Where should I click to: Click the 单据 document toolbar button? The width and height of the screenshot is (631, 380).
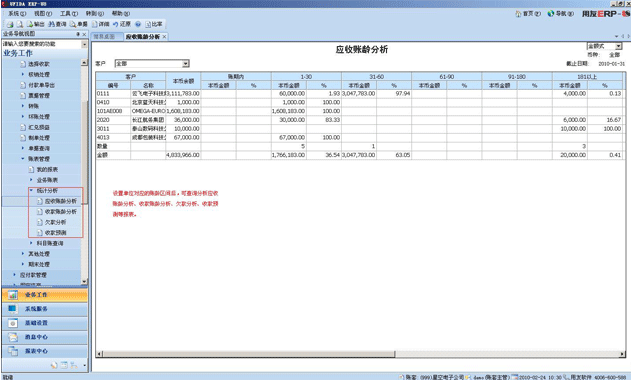[78, 25]
